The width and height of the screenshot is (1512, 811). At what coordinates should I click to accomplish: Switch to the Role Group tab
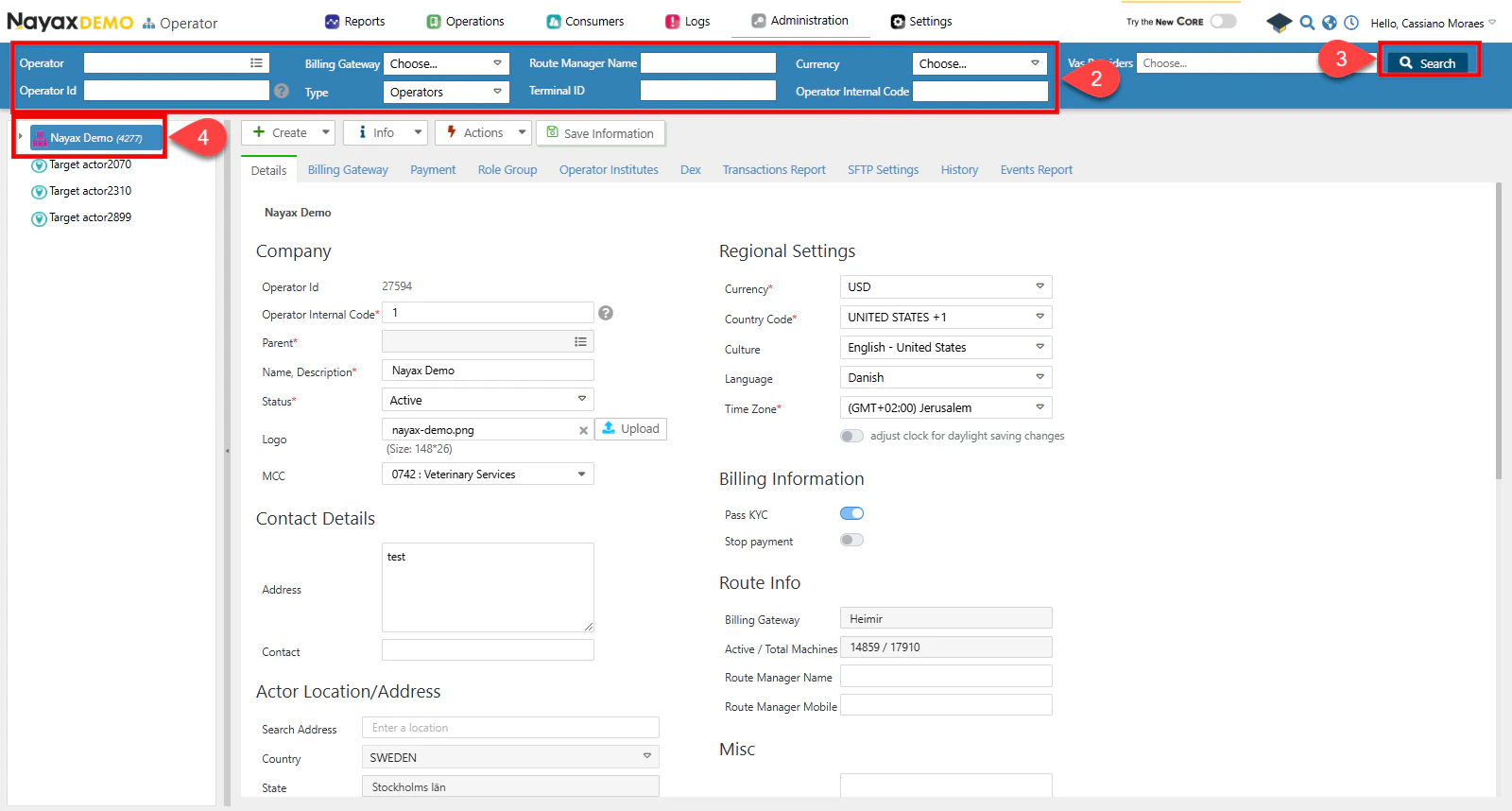point(507,170)
